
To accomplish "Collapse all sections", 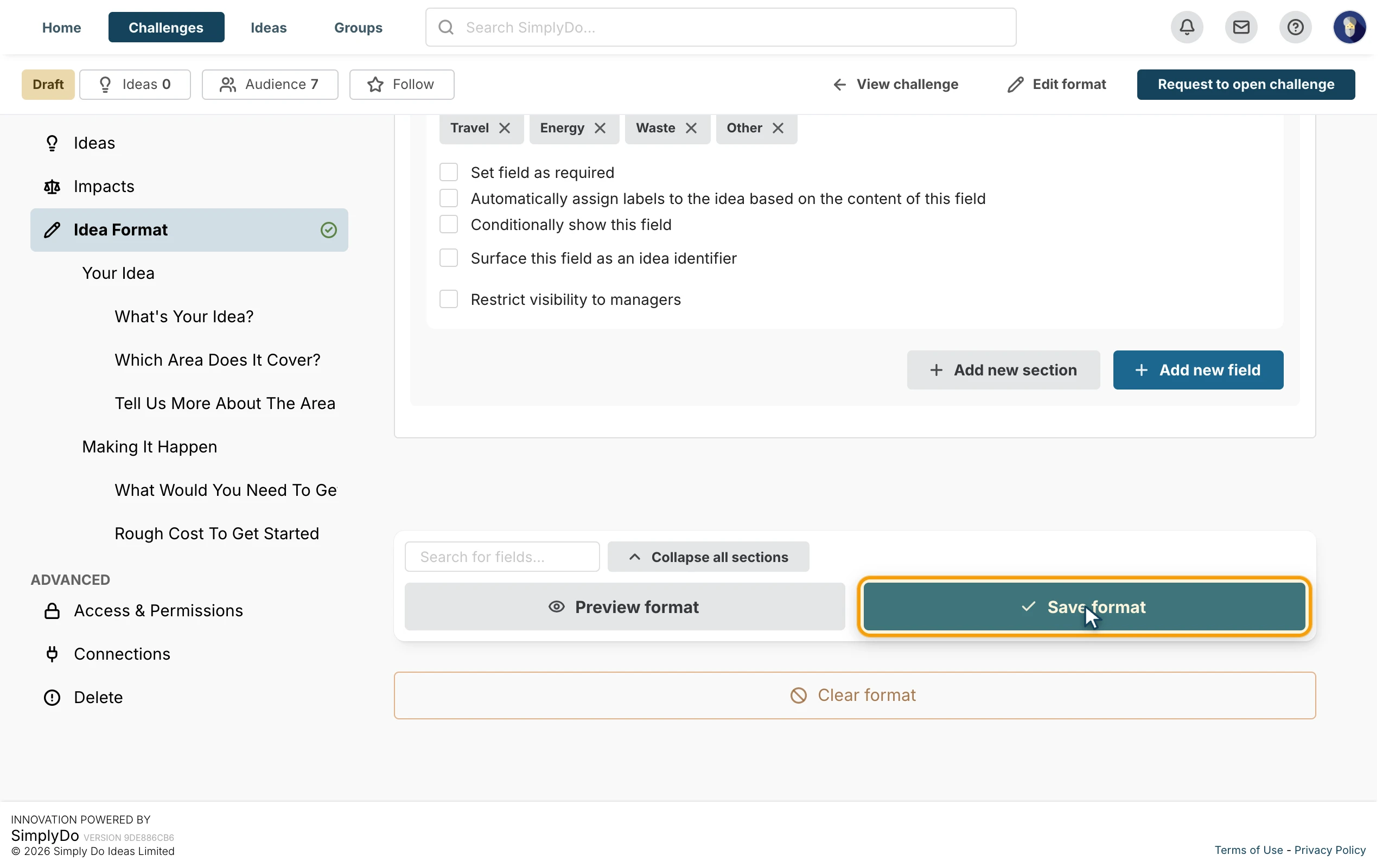I will pyautogui.click(x=708, y=557).
